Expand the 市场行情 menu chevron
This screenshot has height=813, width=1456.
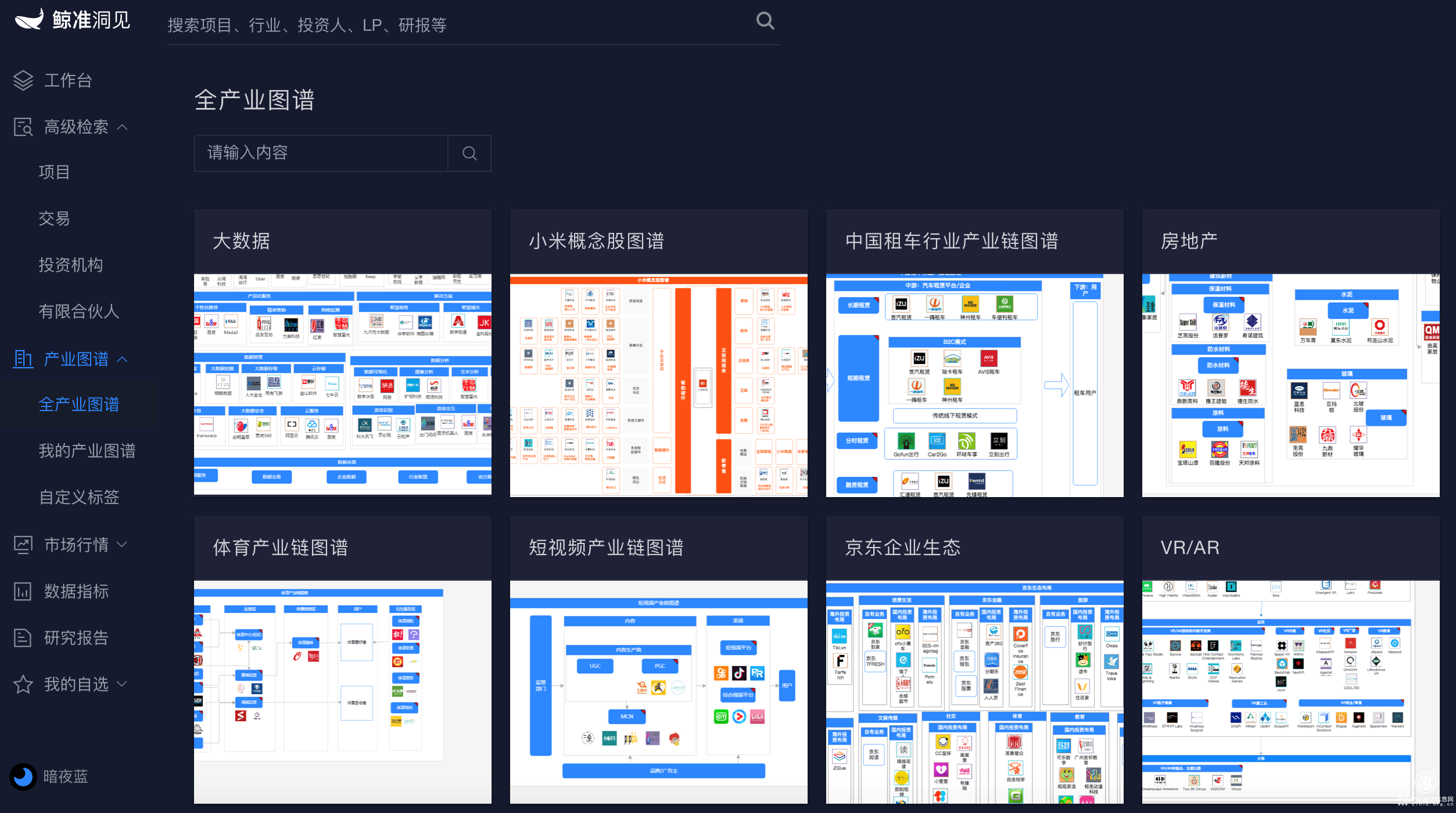tap(122, 545)
